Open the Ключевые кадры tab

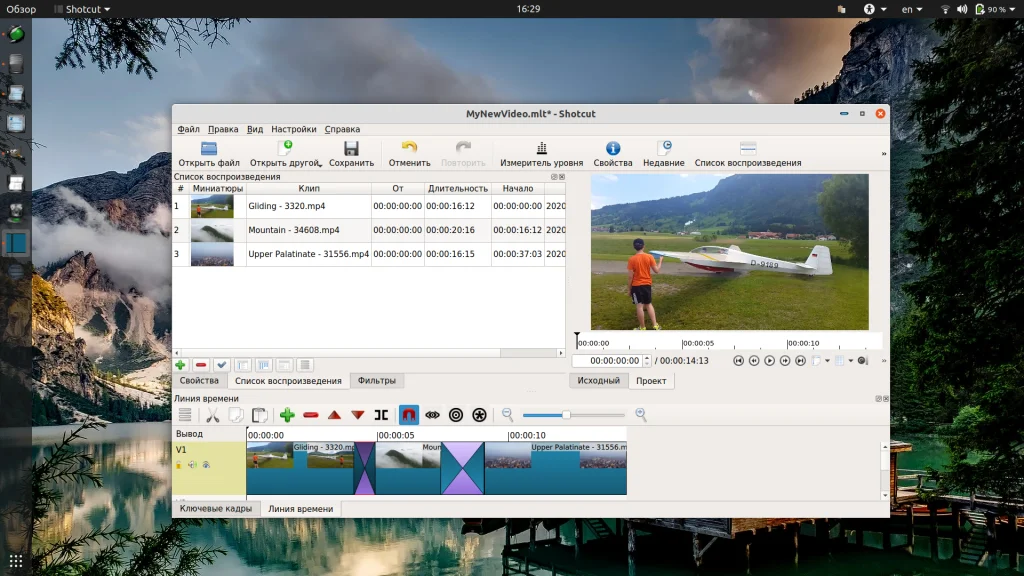215,509
